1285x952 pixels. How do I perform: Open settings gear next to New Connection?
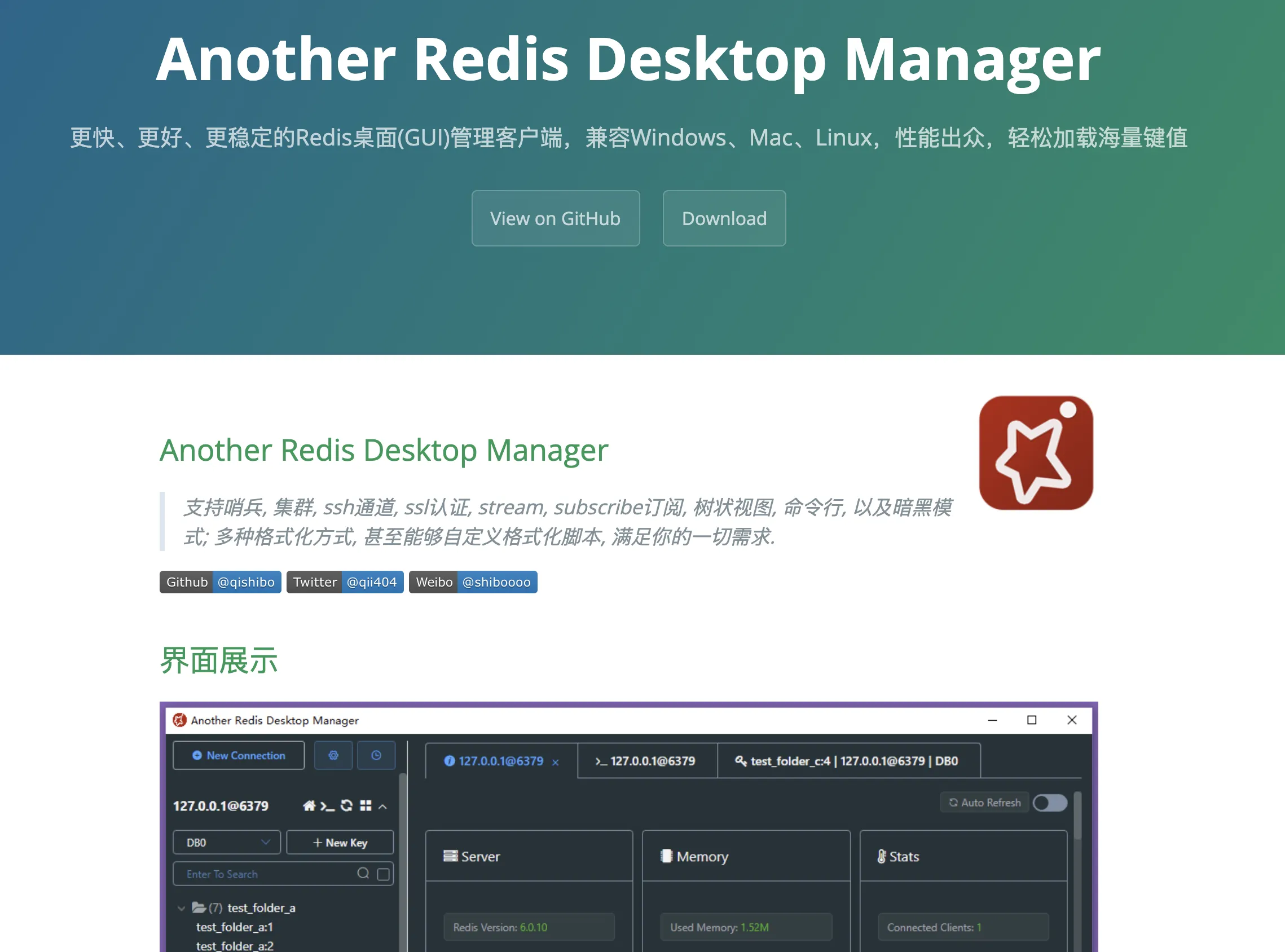[x=333, y=756]
